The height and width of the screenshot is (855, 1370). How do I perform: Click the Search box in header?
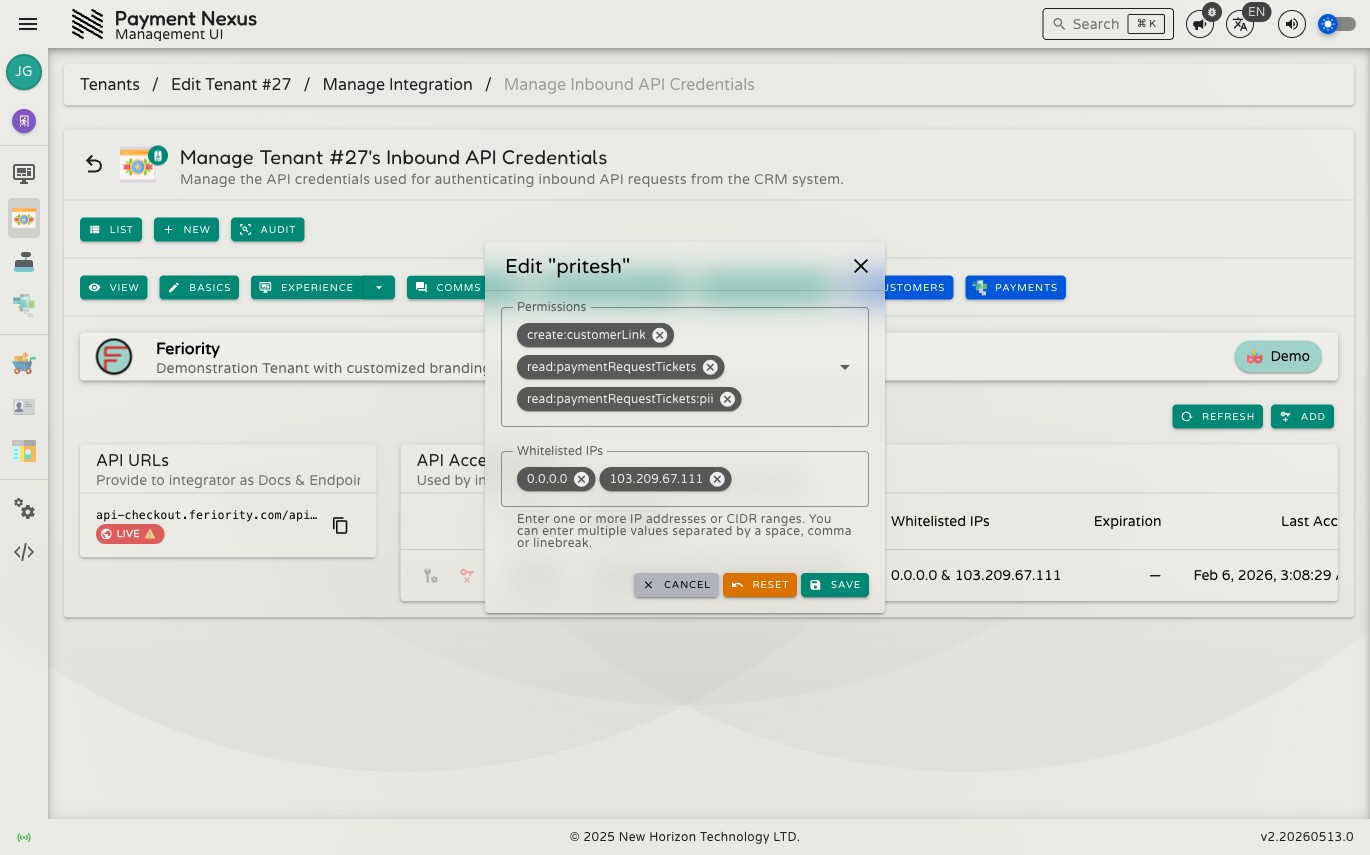[x=1107, y=24]
